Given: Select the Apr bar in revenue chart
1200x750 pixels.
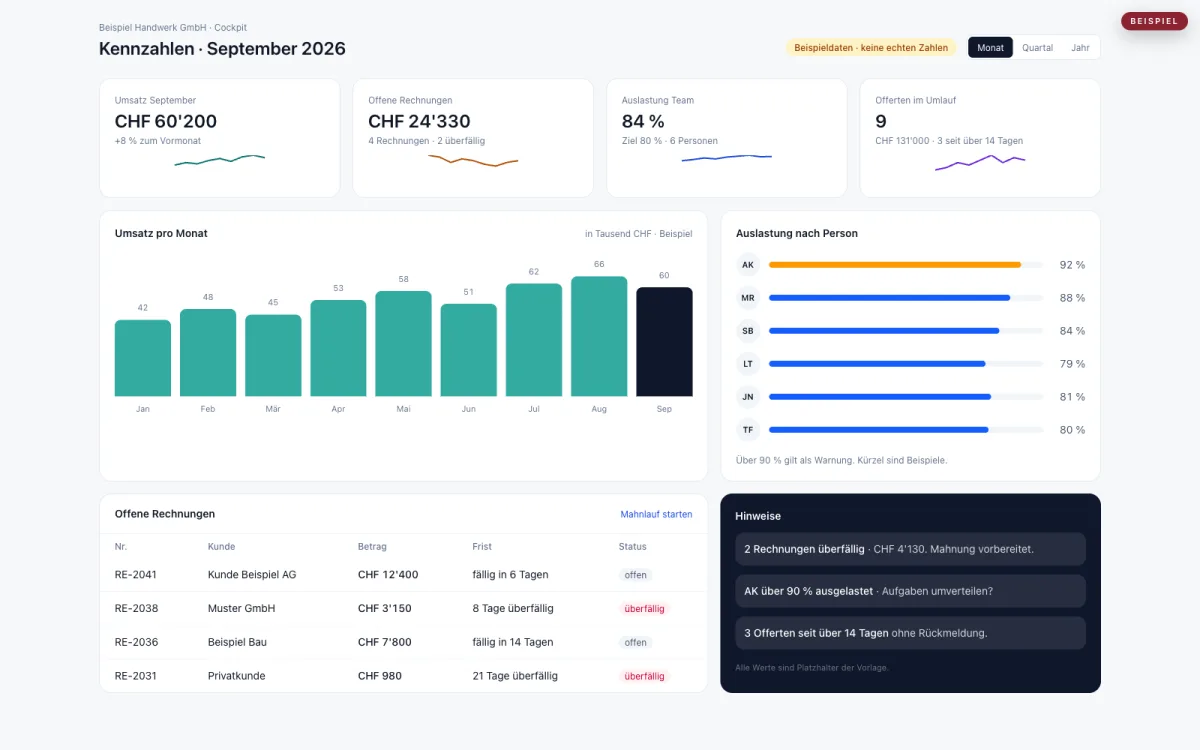Looking at the screenshot, I should tap(338, 348).
